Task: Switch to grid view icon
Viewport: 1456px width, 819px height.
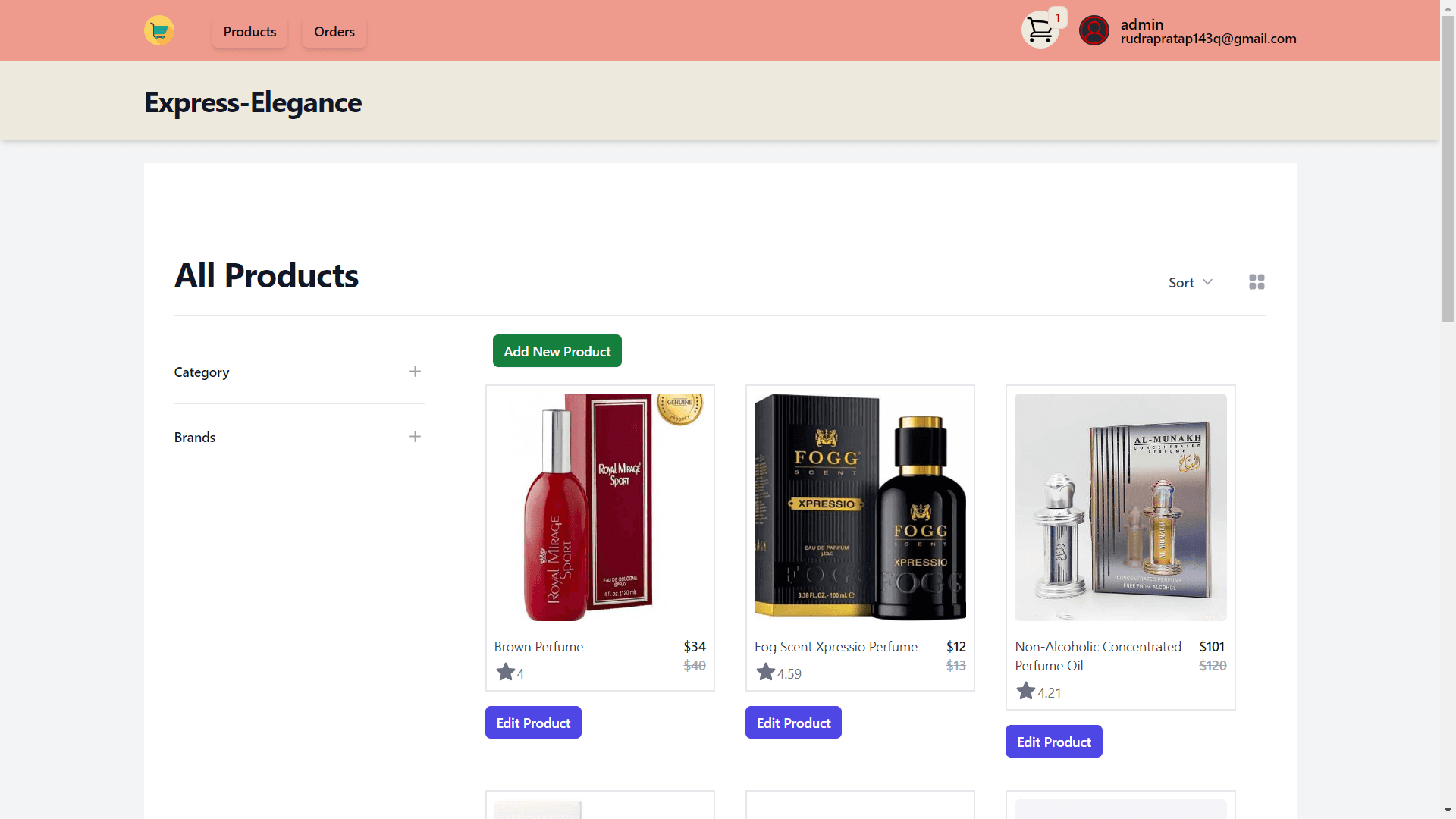Action: pyautogui.click(x=1257, y=282)
